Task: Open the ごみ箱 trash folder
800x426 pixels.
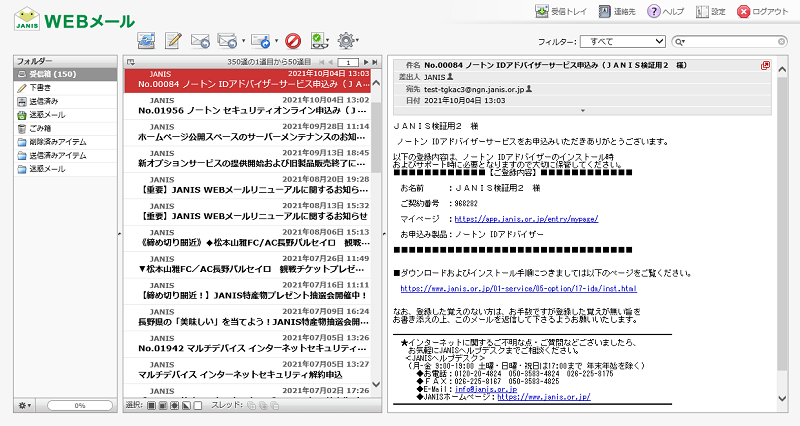Action: [x=65, y=129]
